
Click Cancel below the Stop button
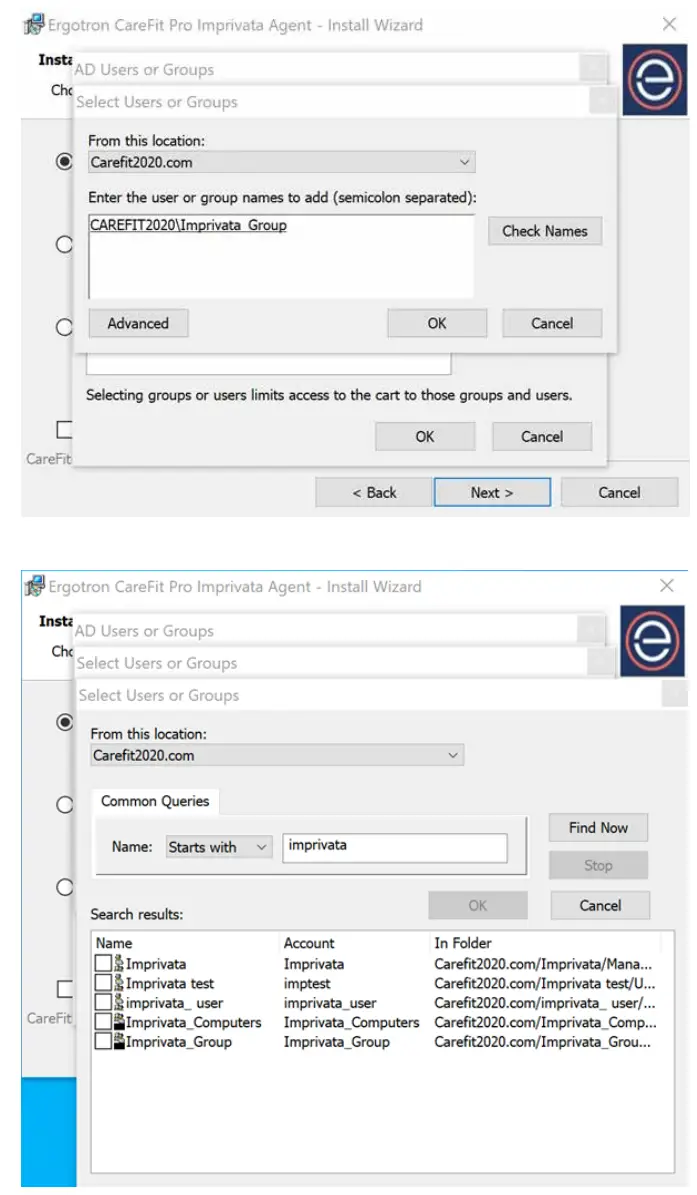pyautogui.click(x=600, y=905)
